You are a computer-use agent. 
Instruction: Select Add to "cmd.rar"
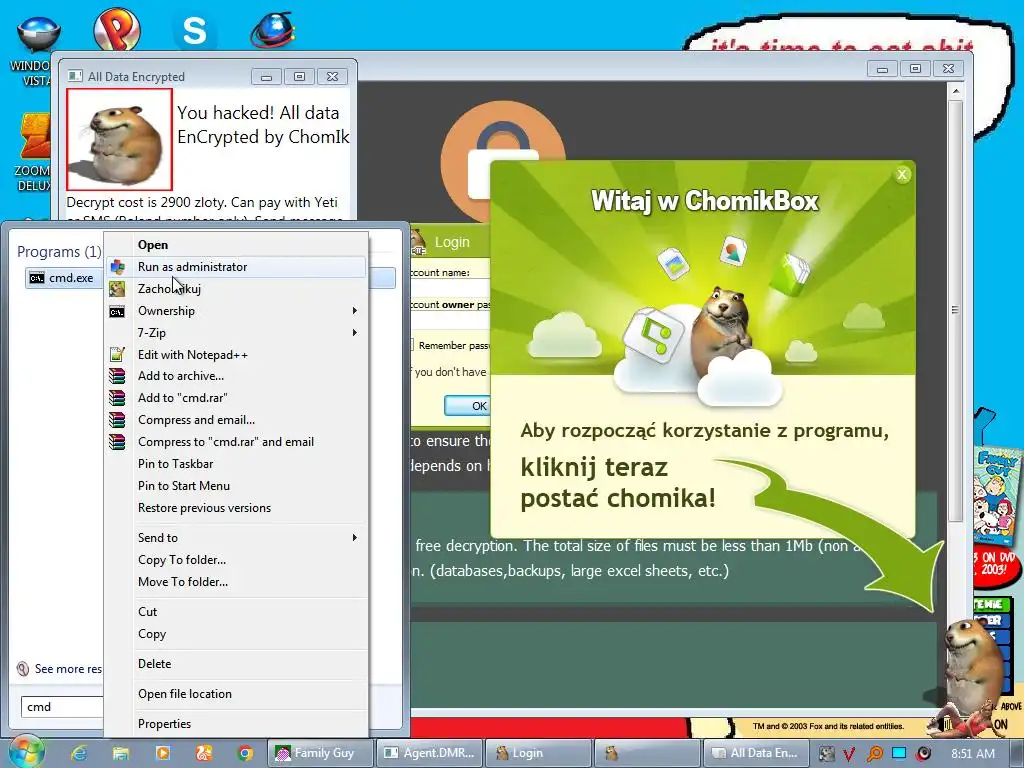[183, 398]
